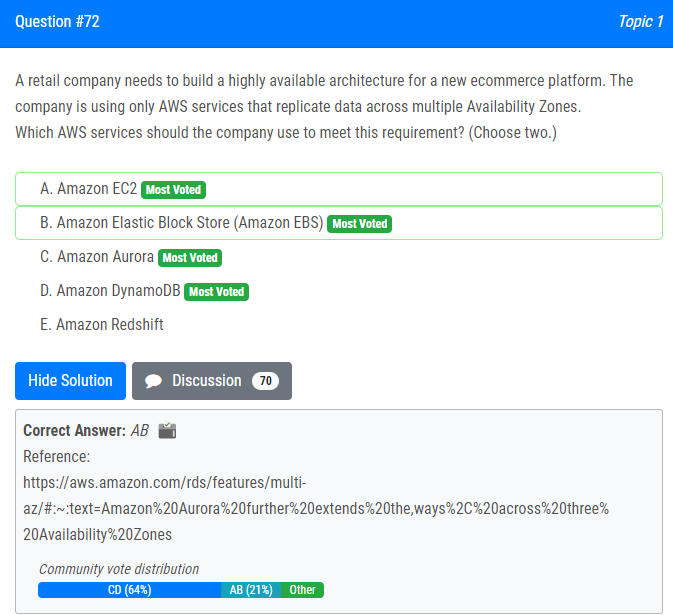Click the 70 comments count badge
The height and width of the screenshot is (615, 673).
(265, 381)
